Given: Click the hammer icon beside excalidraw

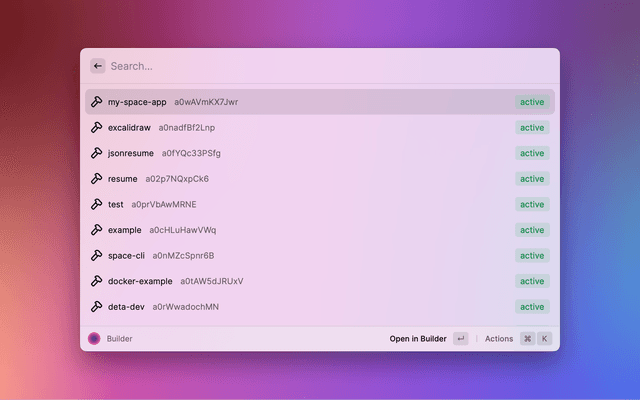Looking at the screenshot, I should point(97,128).
